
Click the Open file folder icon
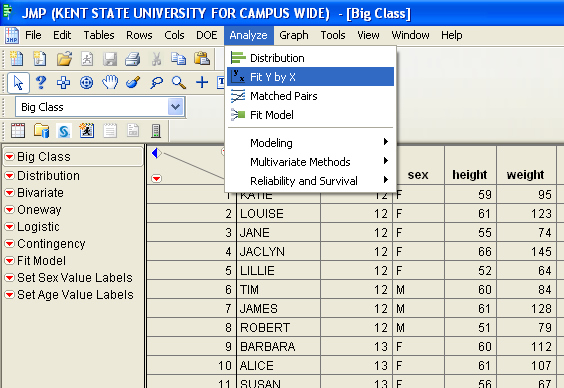(x=64, y=59)
